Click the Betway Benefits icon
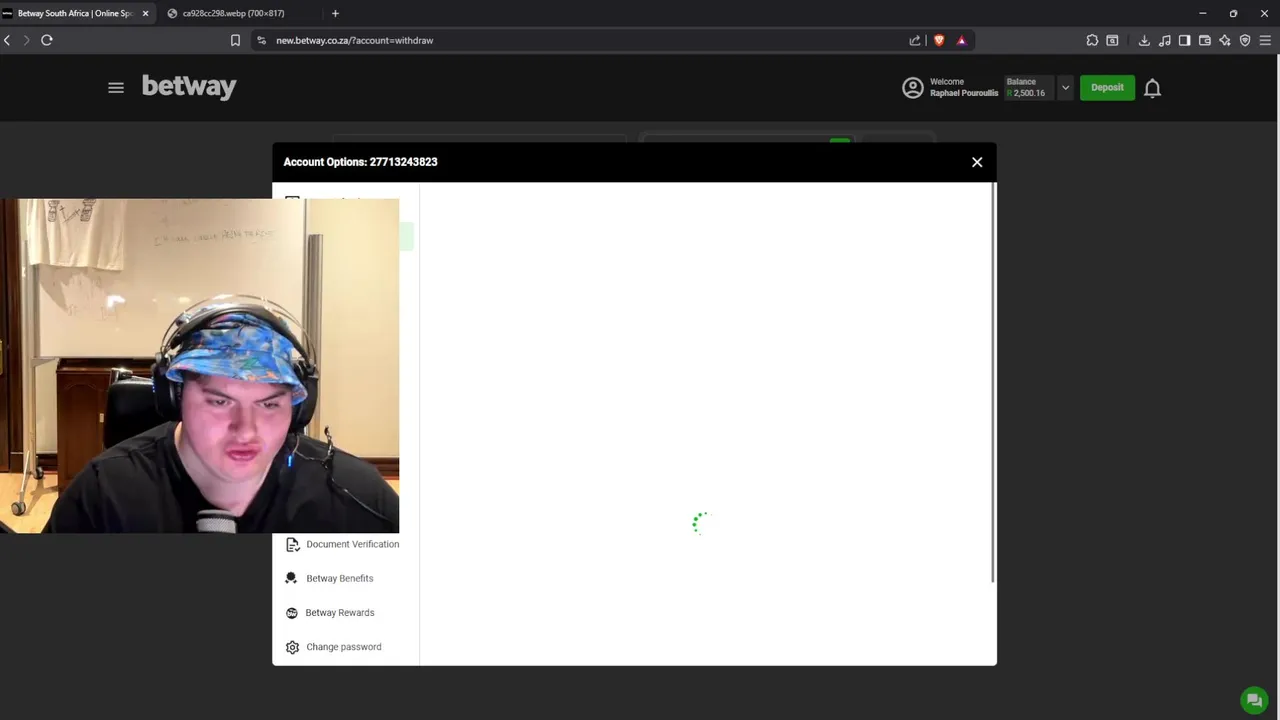1280x720 pixels. (x=292, y=578)
